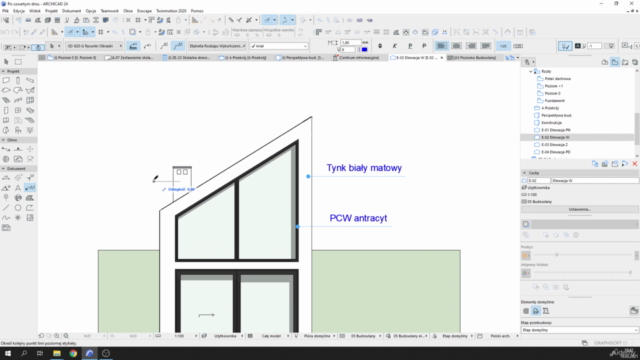Click the 05 Budowlany option in bottom bar
640x360 pixels.
pos(363,336)
